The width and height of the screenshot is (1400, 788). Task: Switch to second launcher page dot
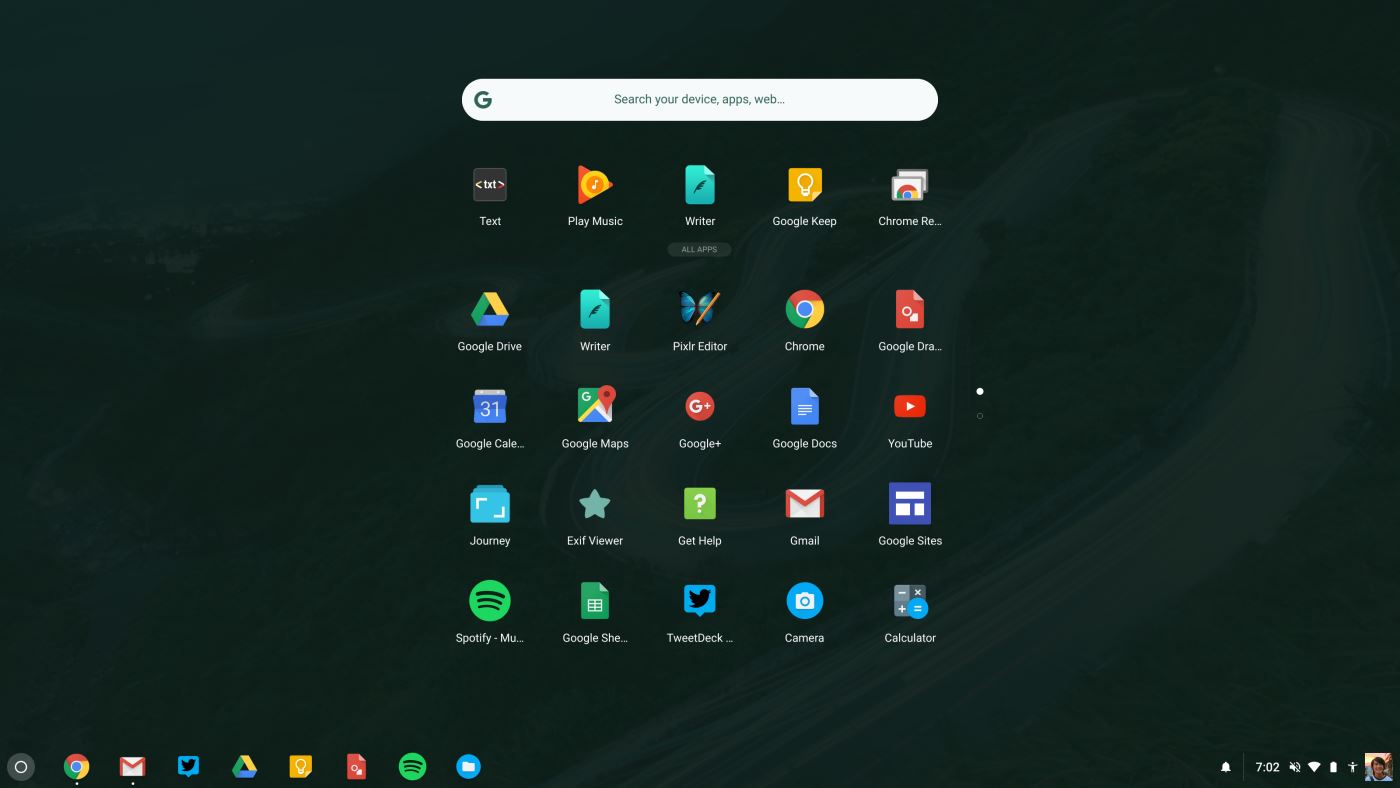980,416
